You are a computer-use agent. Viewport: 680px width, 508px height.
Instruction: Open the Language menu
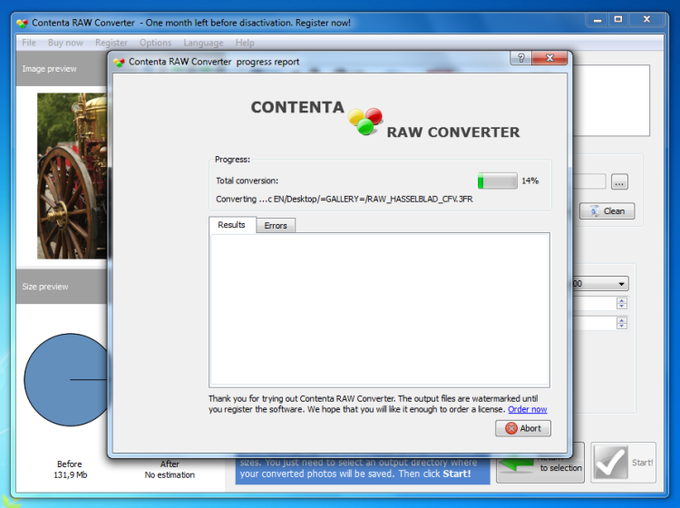[203, 43]
